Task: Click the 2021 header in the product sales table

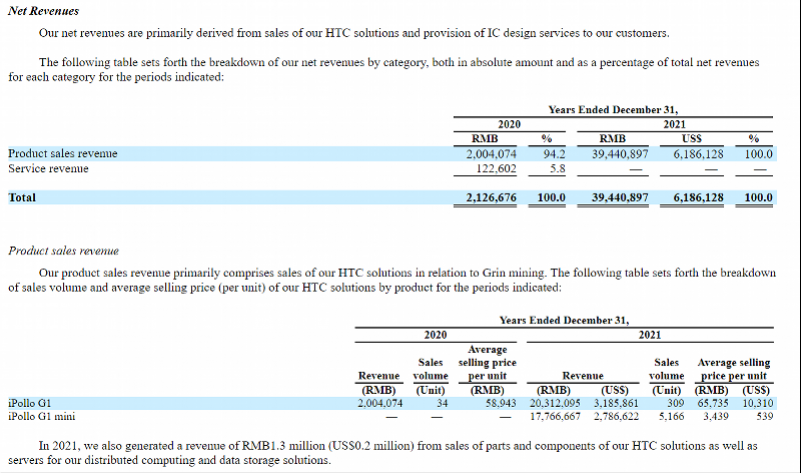Action: [650, 335]
